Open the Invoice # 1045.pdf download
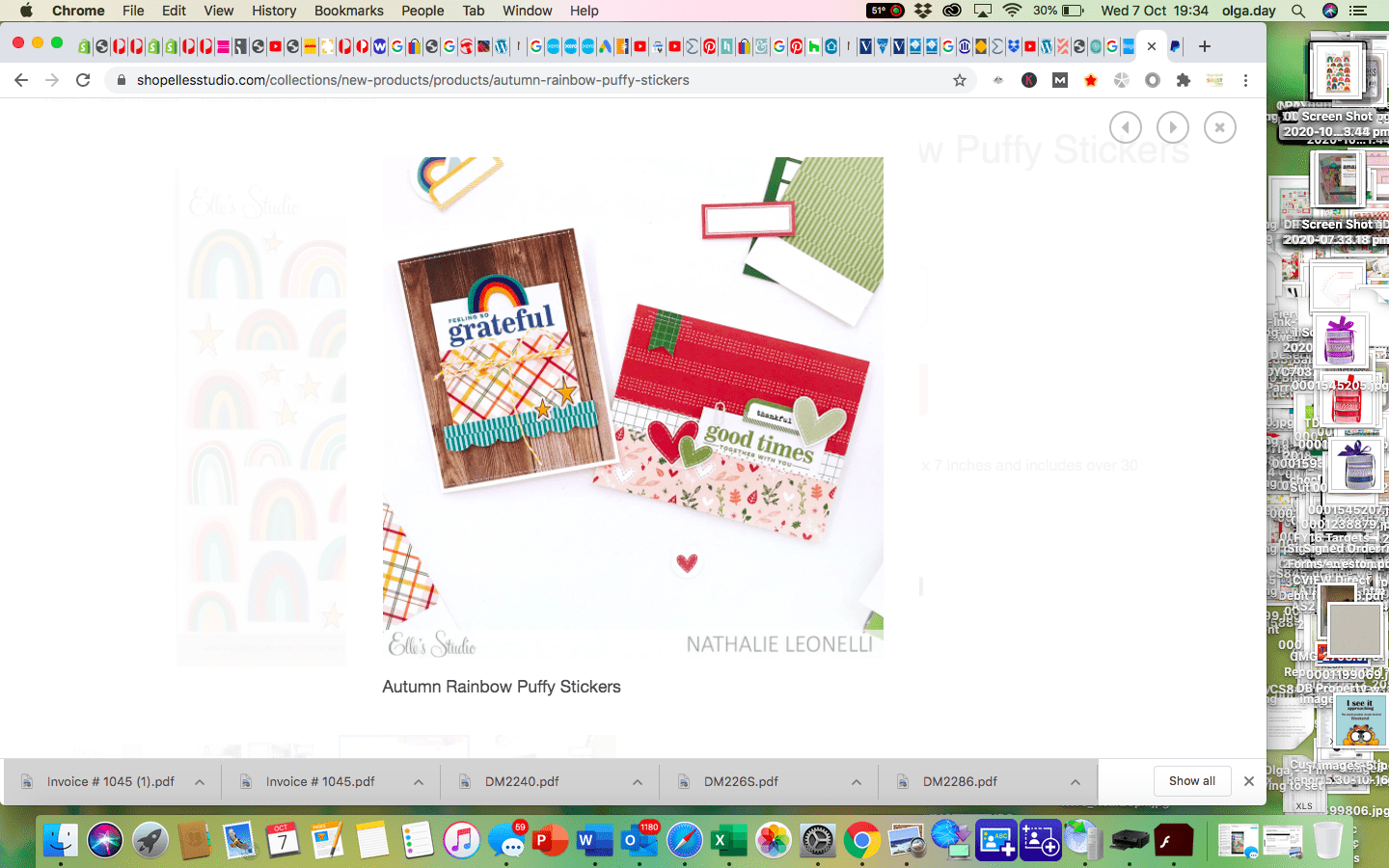Viewport: 1389px width, 868px height. pyautogui.click(x=320, y=782)
